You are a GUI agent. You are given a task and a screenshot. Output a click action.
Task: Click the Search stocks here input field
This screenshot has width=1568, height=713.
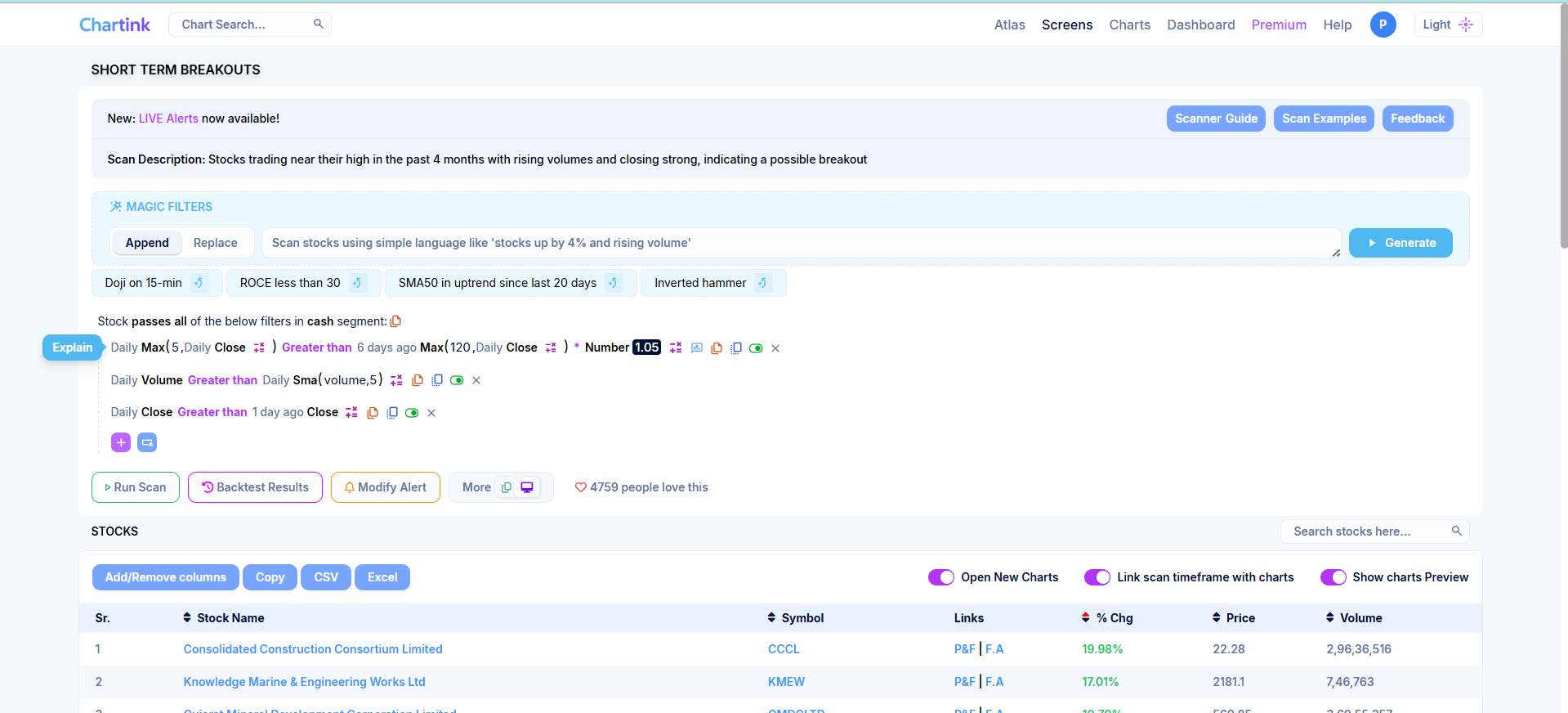1365,531
